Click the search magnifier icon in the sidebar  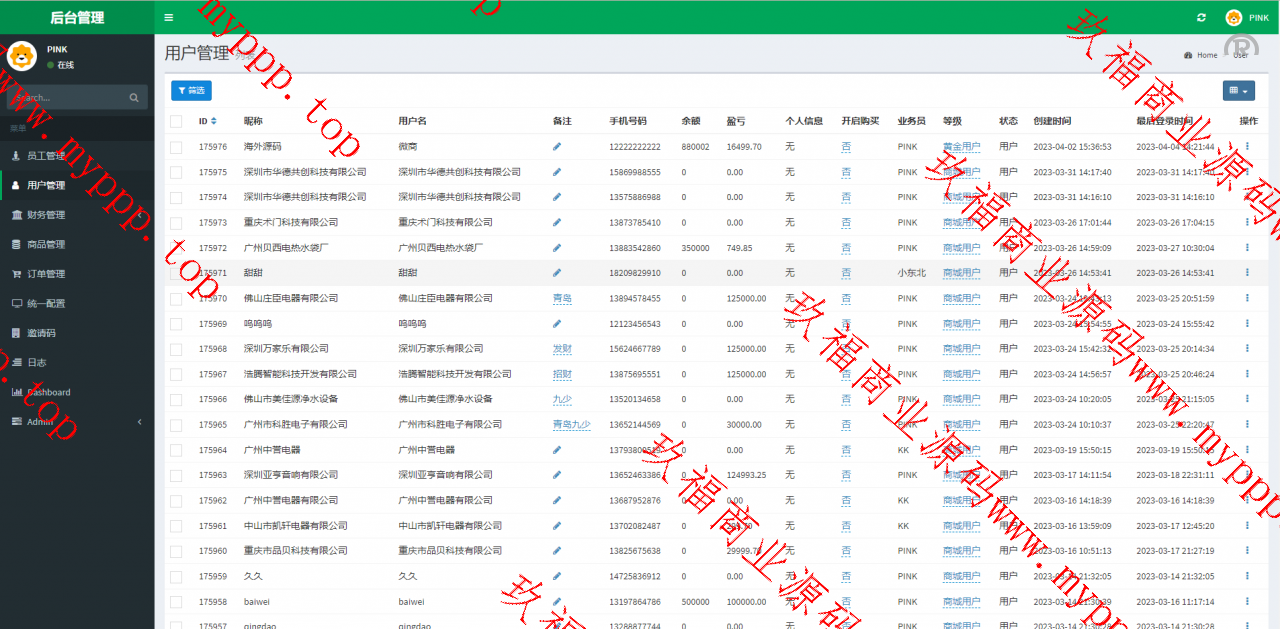point(134,98)
